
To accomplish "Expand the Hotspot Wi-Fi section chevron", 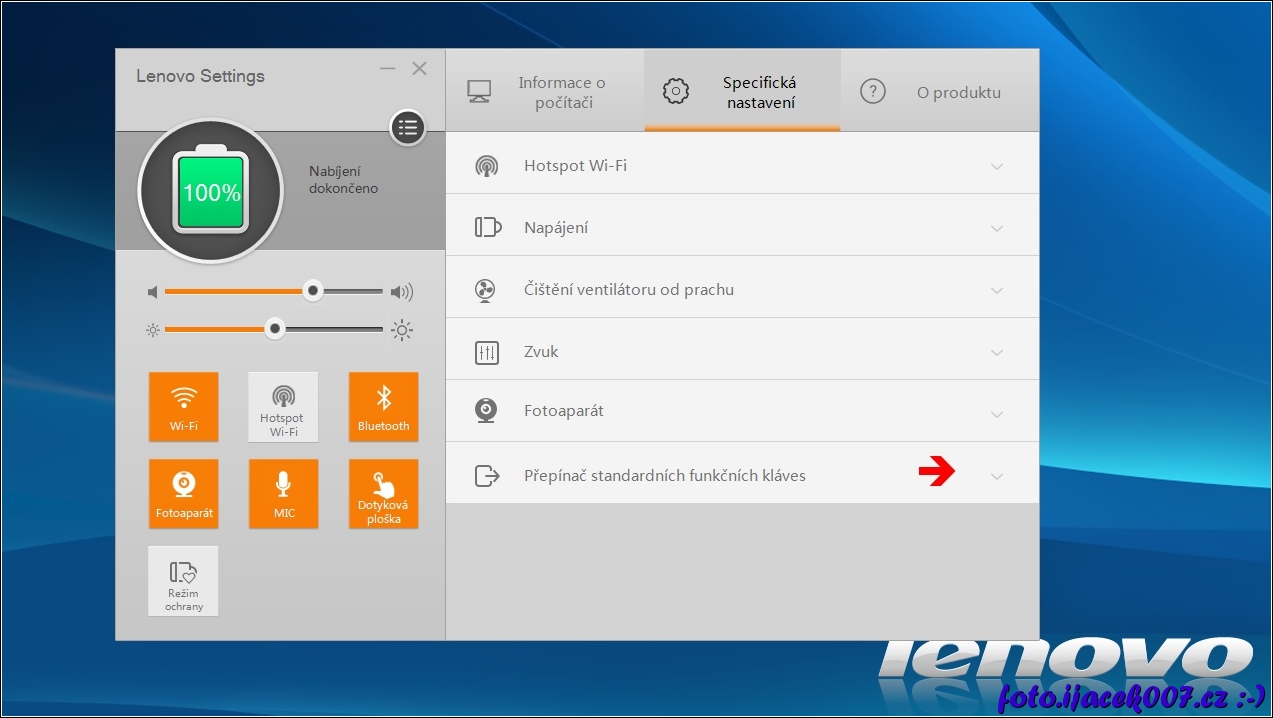I will click(x=996, y=167).
